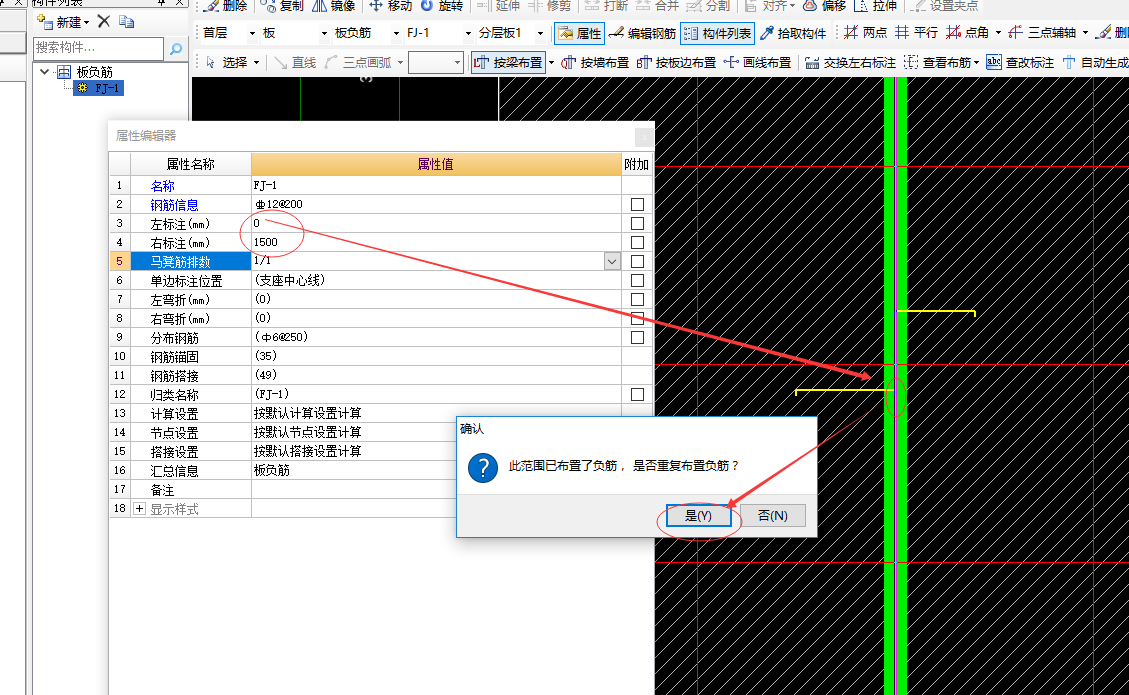The image size is (1129, 695).
Task: Click the 旋转 rotate tool
Action: point(441,6)
